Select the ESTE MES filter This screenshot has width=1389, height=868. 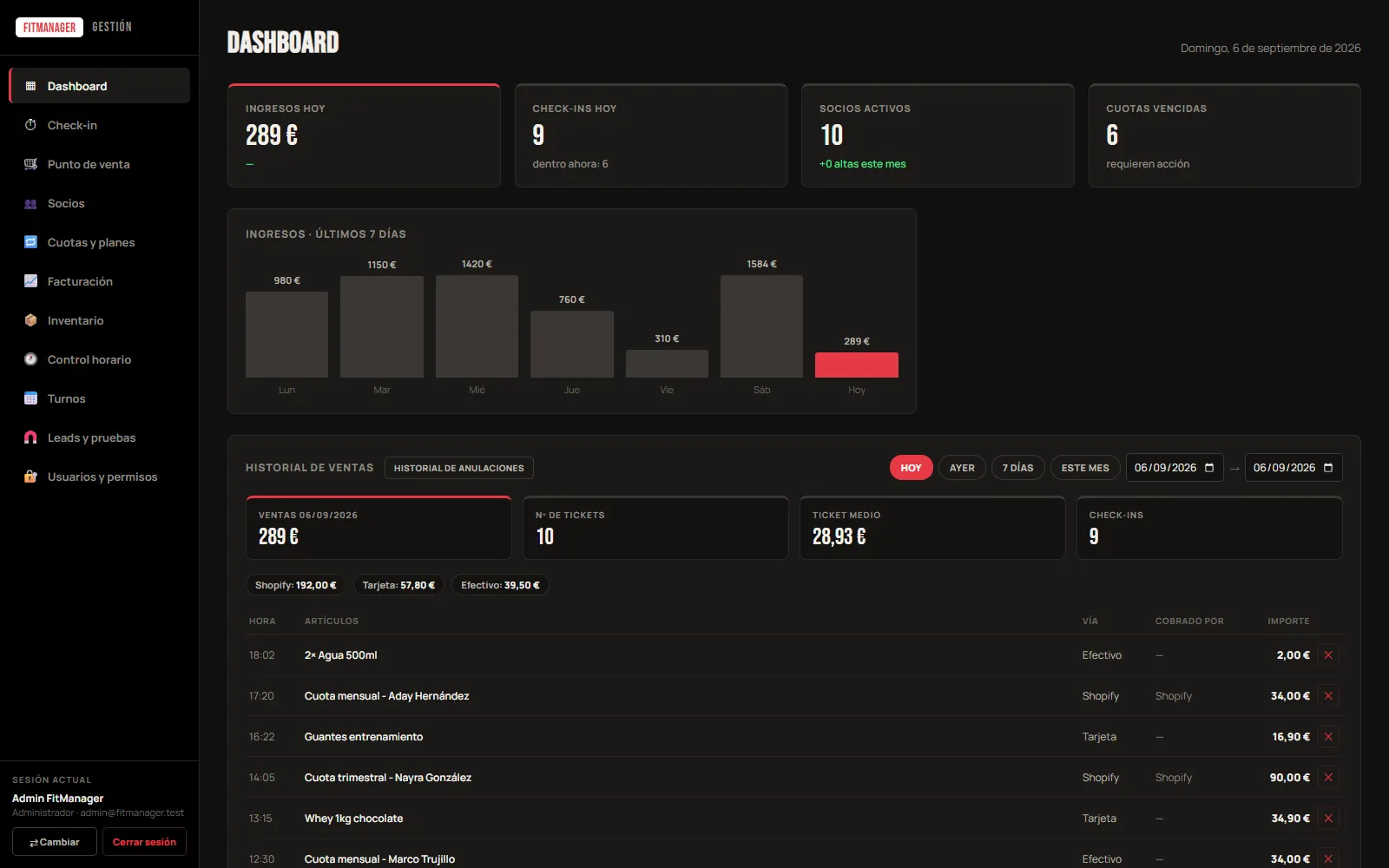(1085, 468)
